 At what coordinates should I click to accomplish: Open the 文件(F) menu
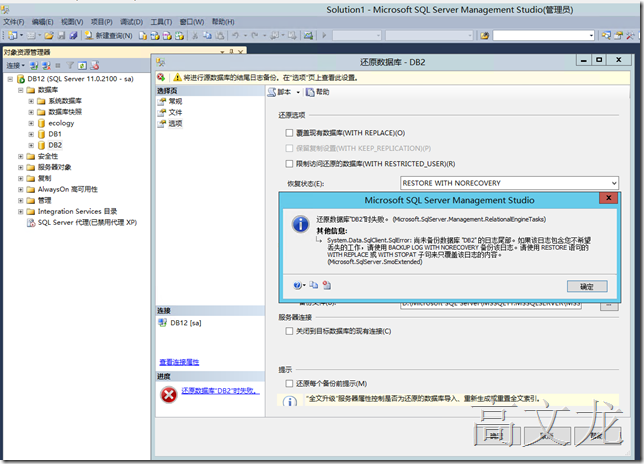14,22
